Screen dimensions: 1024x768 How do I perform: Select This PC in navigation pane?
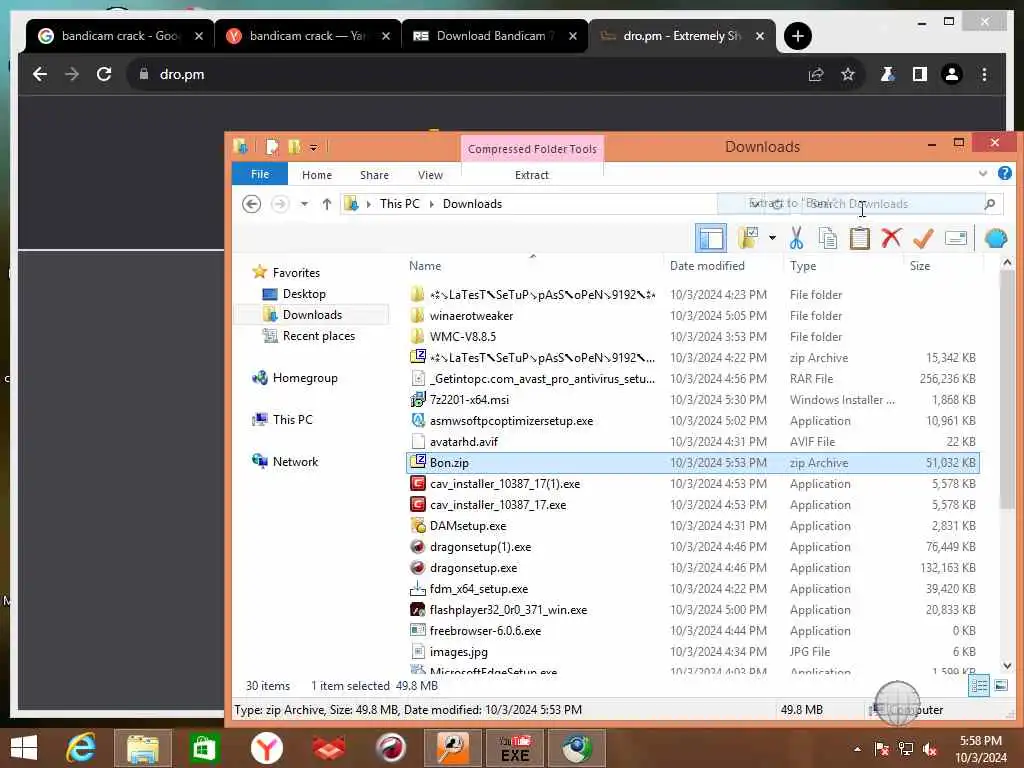293,419
